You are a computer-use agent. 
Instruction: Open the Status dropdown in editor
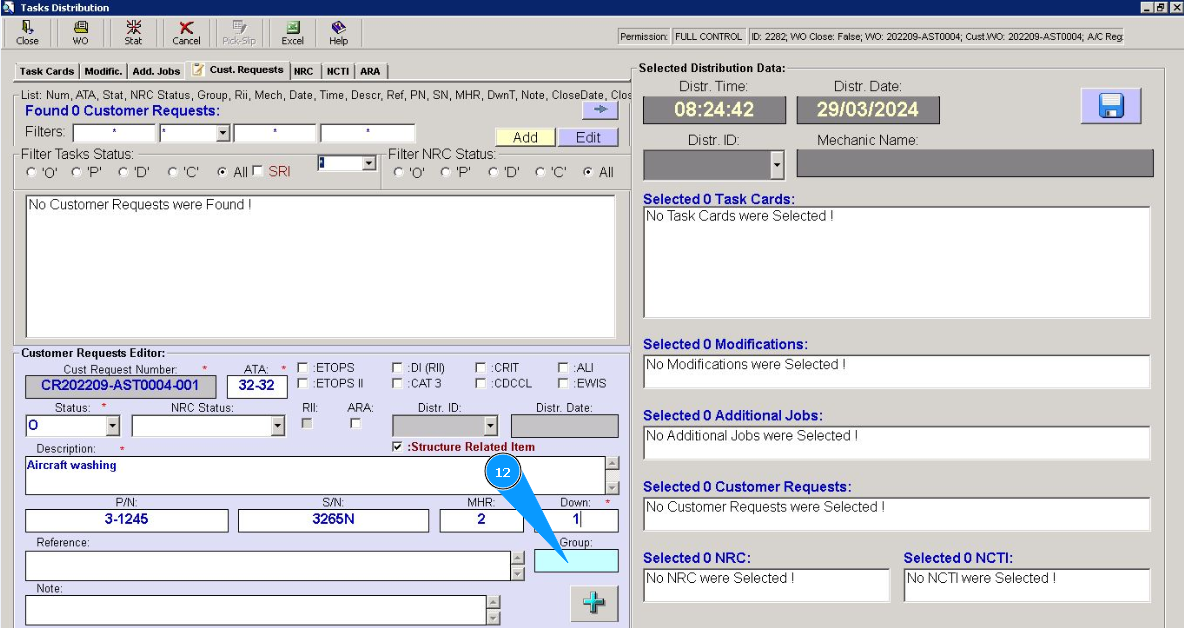click(x=112, y=426)
